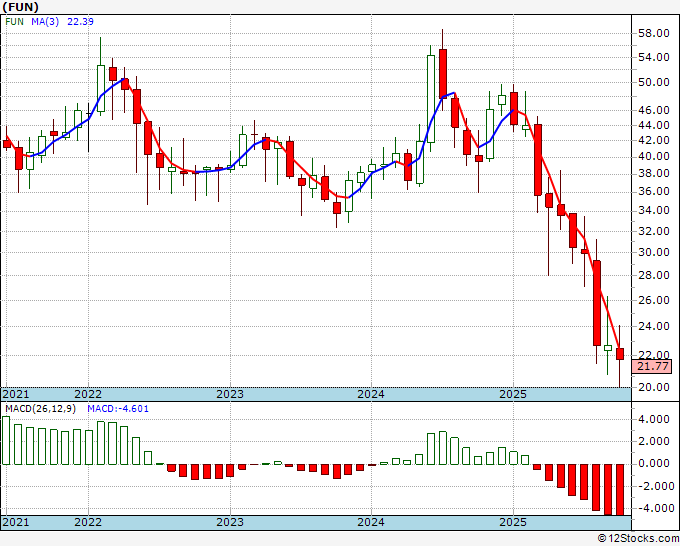Click the last red candle at 21.77
680x546 pixels.
620,354
